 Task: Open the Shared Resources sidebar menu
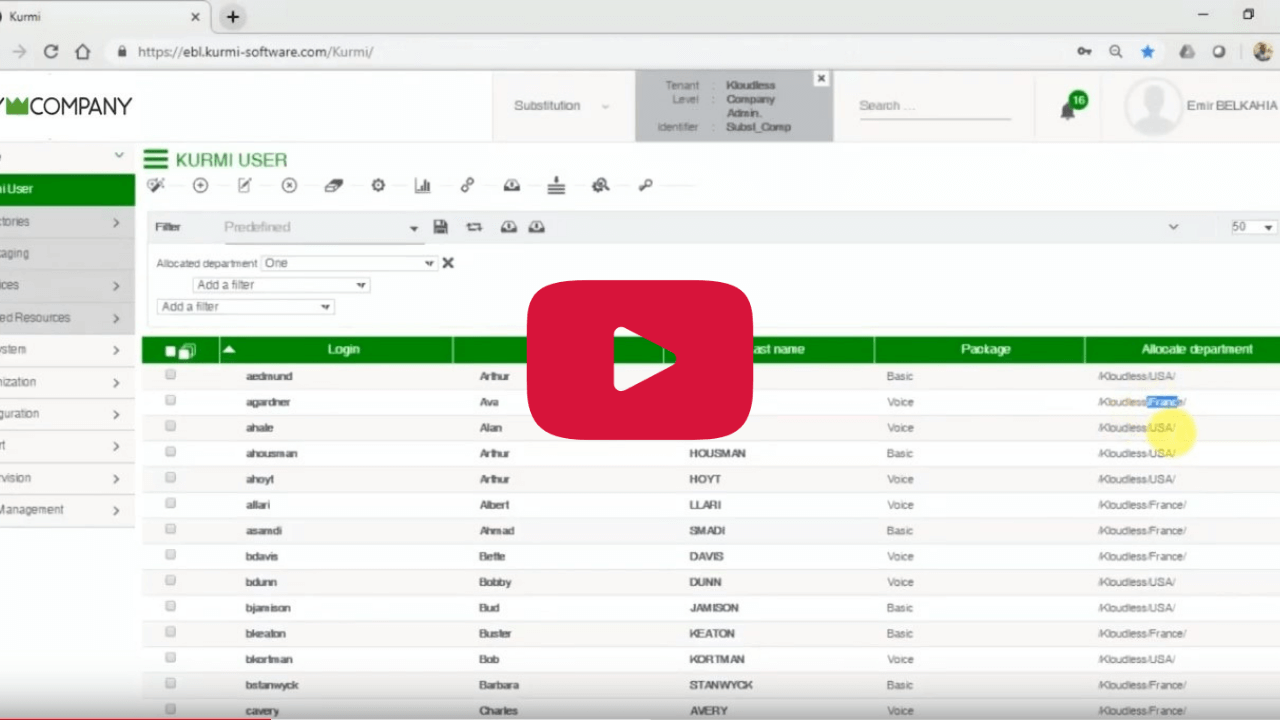[x=67, y=318]
